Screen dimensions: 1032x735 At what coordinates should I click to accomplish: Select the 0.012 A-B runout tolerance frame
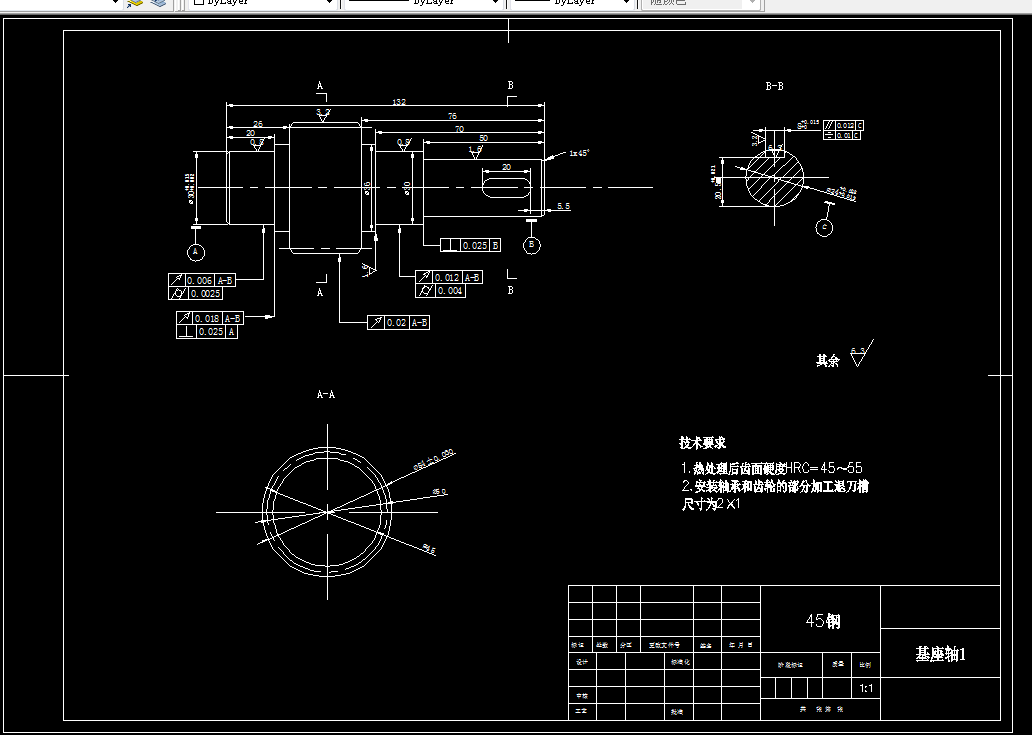449,278
